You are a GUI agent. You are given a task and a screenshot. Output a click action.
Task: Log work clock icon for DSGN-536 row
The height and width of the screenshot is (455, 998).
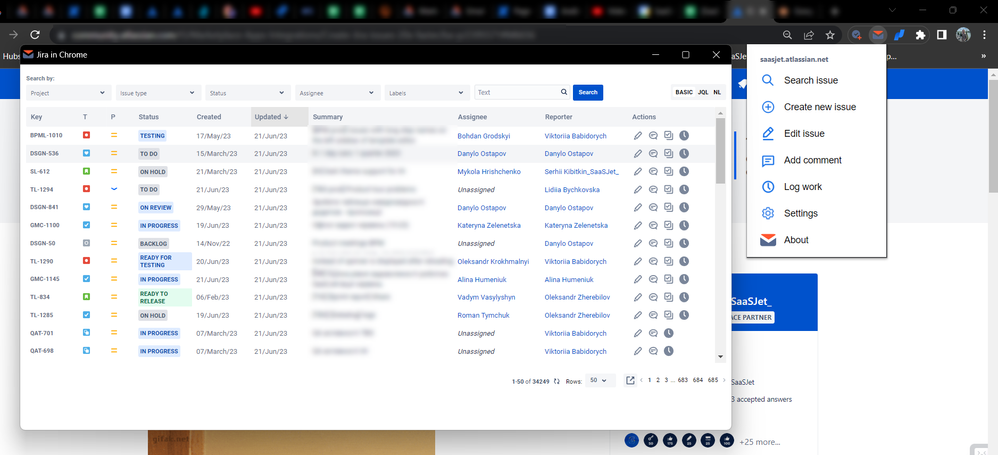[684, 153]
